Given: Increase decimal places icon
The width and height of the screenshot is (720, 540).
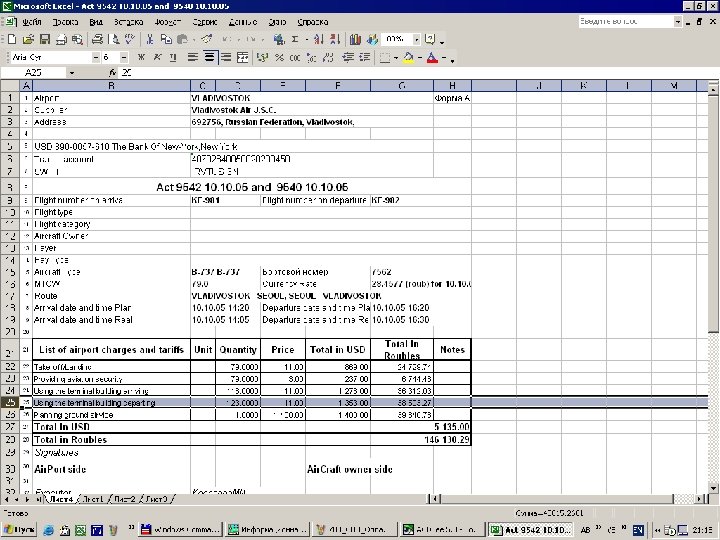Looking at the screenshot, I should 311,57.
